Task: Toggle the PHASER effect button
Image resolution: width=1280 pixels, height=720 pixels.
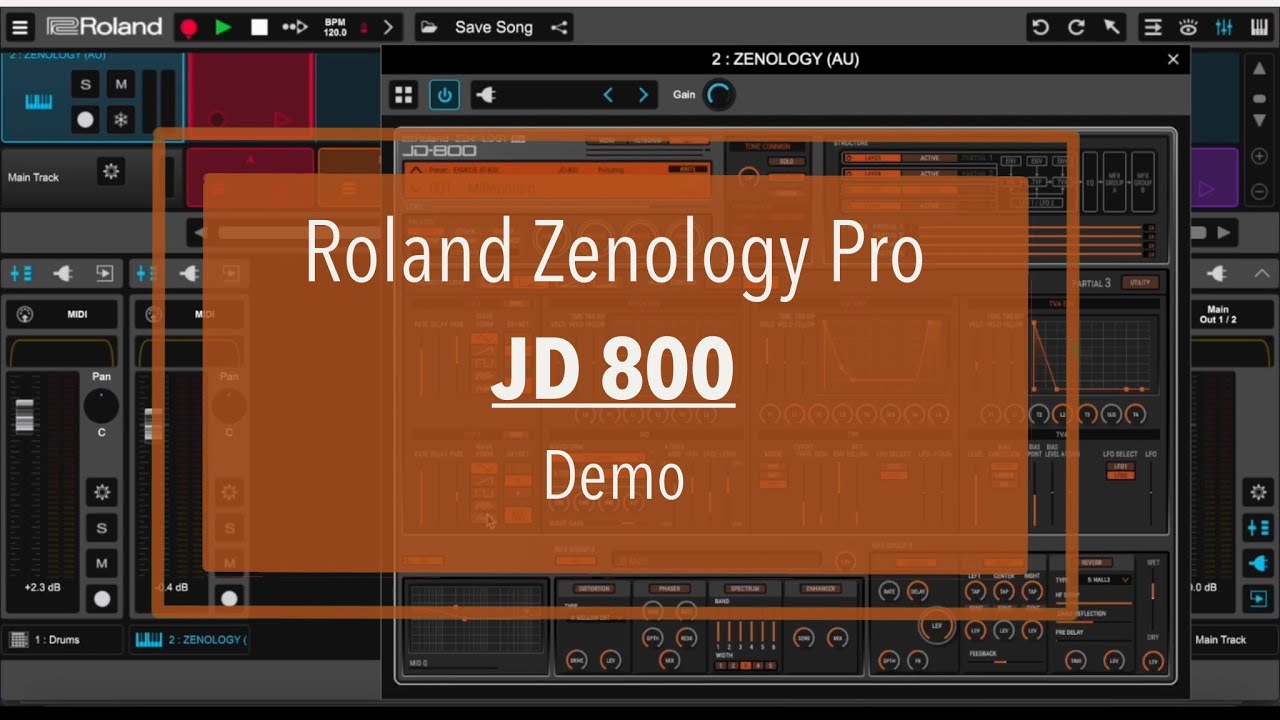Action: tap(669, 589)
